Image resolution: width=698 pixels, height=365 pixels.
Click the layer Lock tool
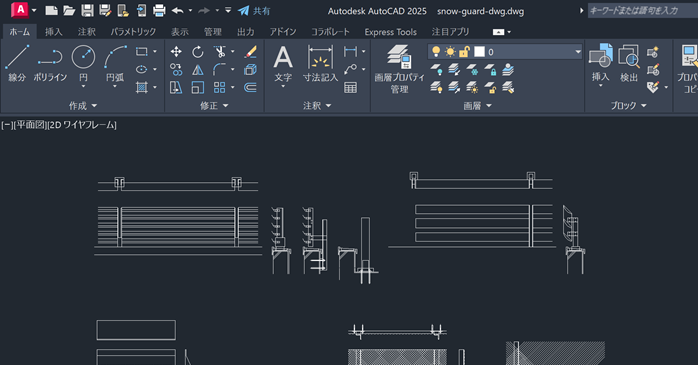490,69
